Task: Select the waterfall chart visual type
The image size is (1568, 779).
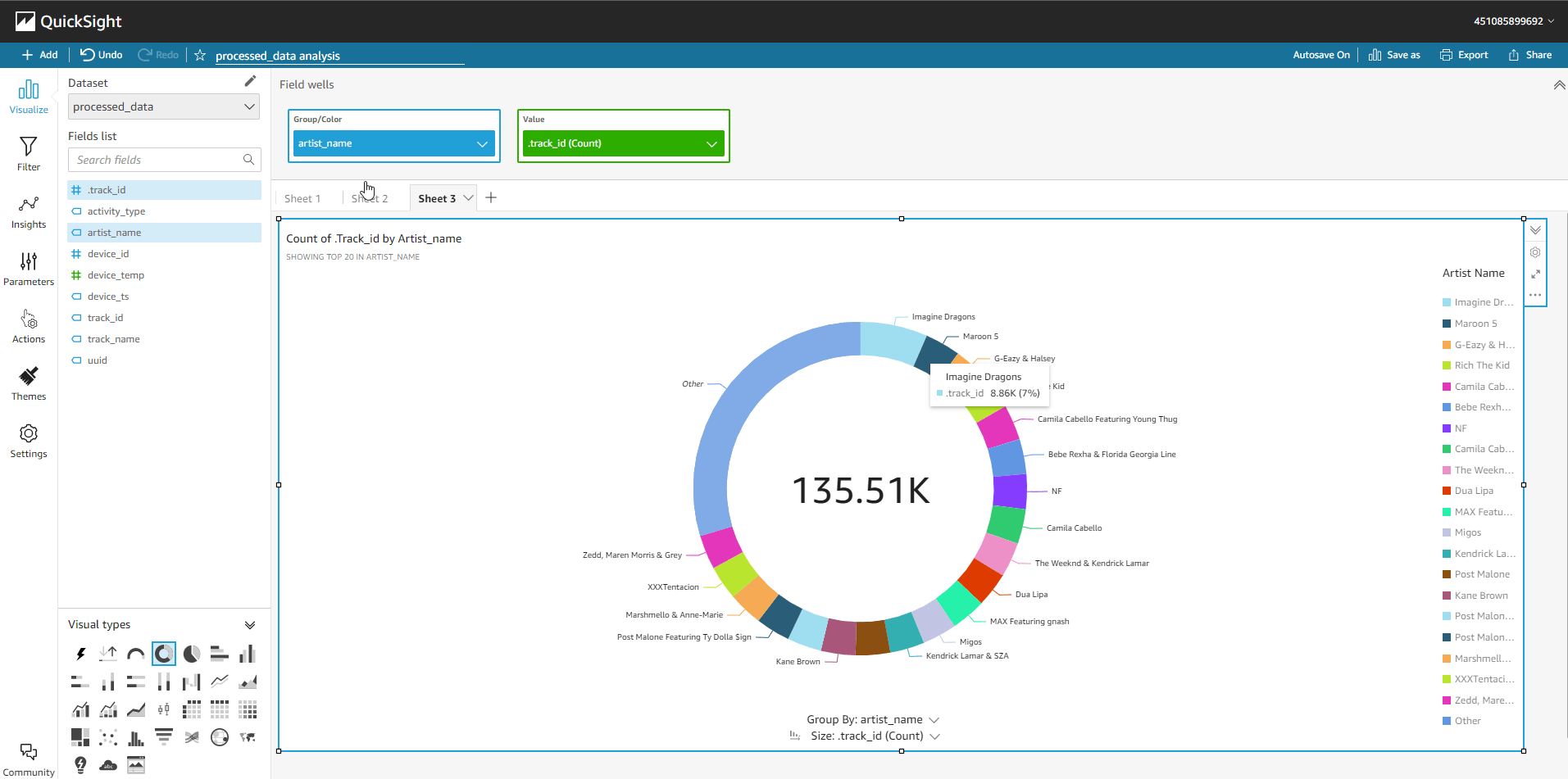Action: [x=192, y=682]
